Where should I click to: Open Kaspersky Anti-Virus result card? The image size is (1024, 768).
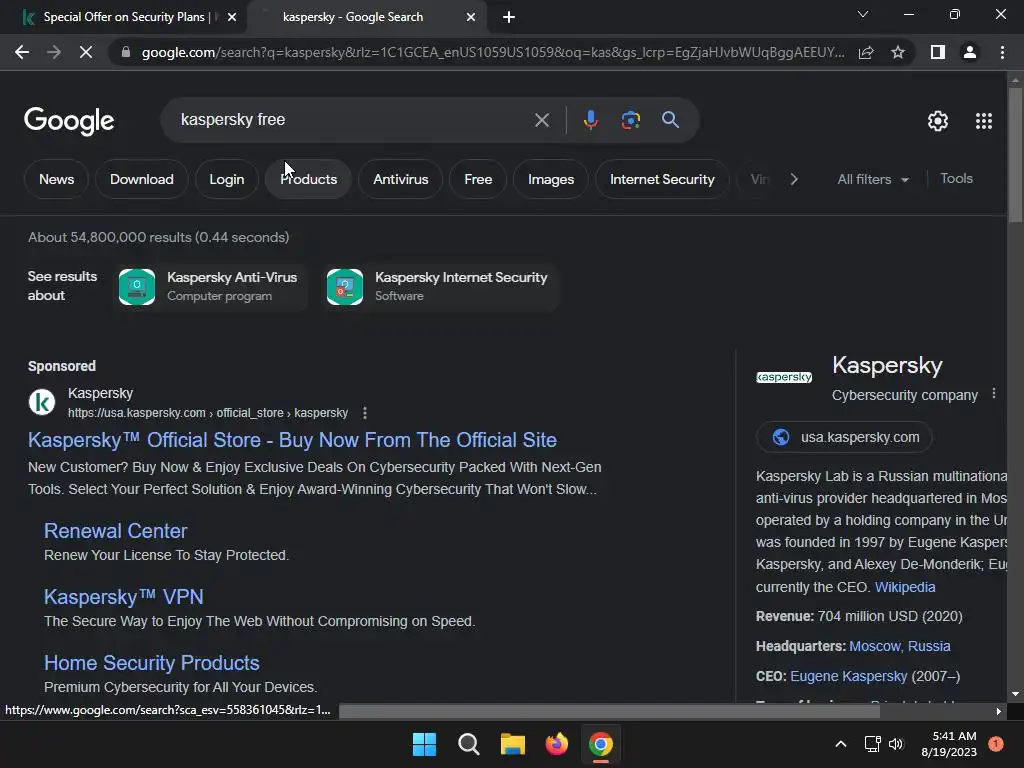click(x=210, y=286)
